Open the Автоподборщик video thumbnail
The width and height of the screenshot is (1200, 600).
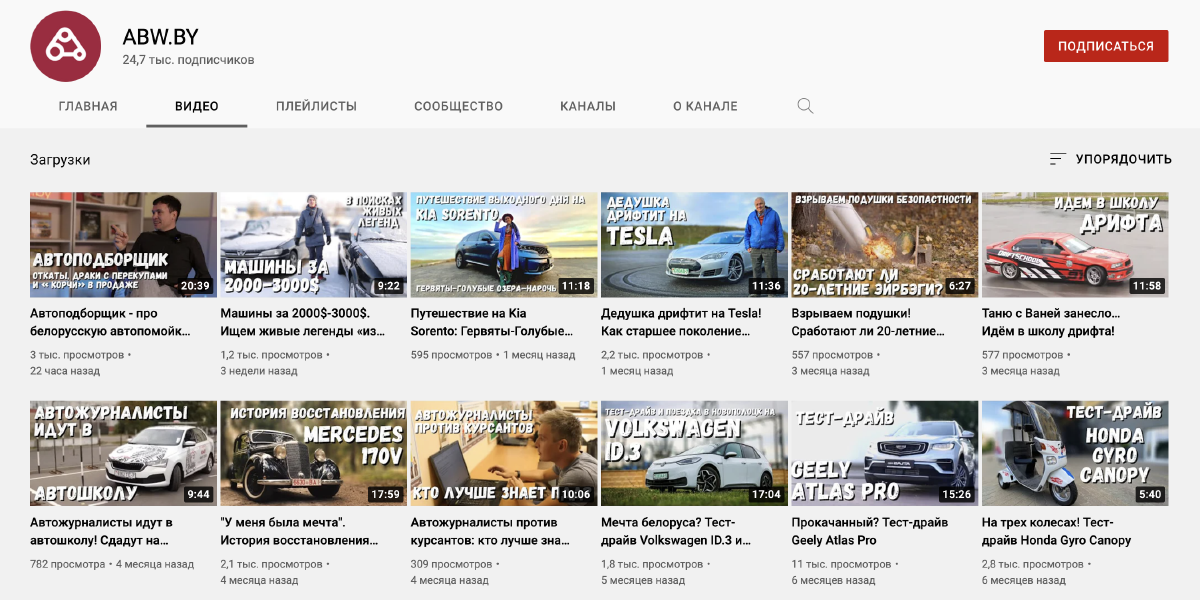click(x=123, y=245)
